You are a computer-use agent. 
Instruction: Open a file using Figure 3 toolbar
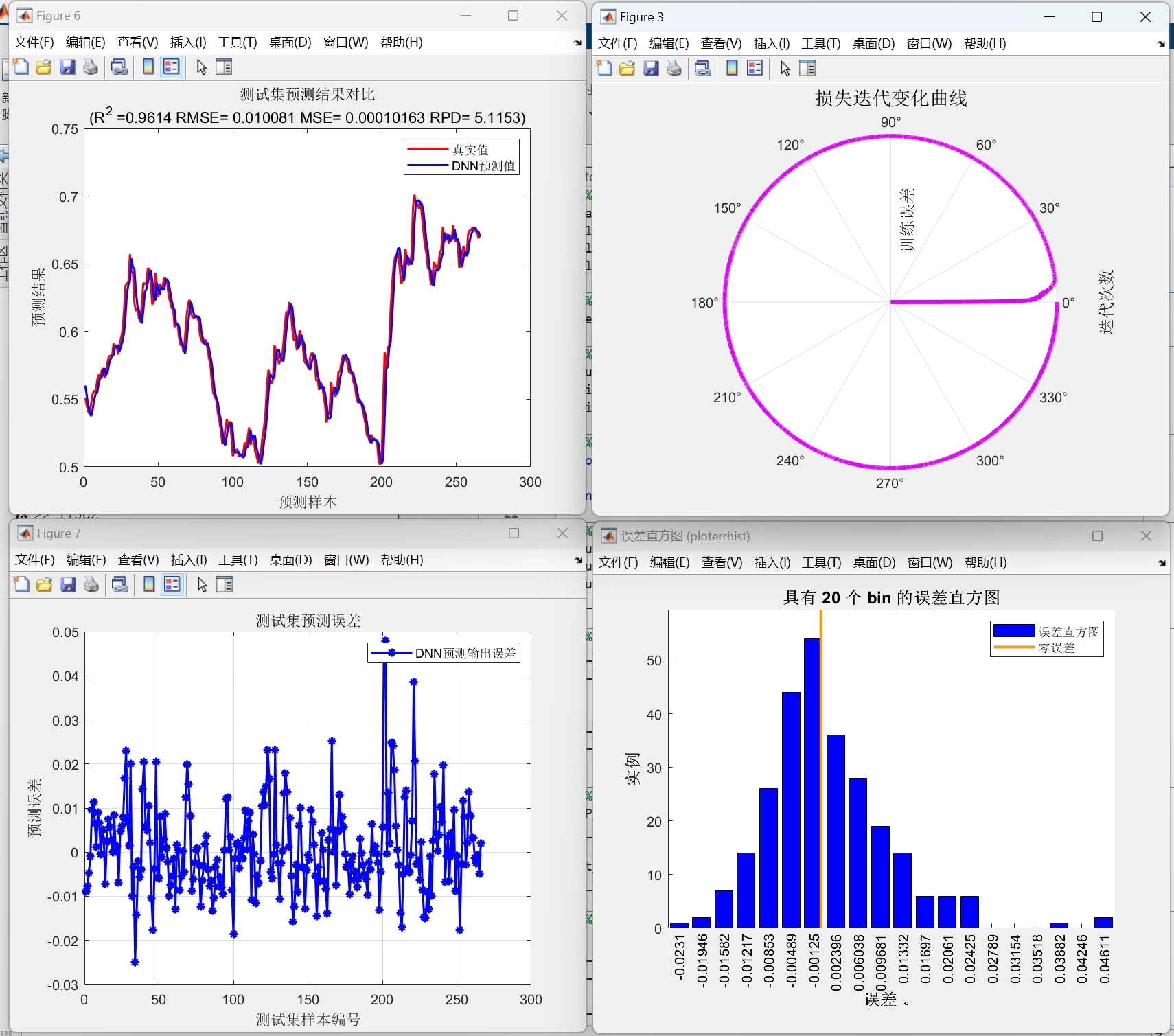click(625, 68)
